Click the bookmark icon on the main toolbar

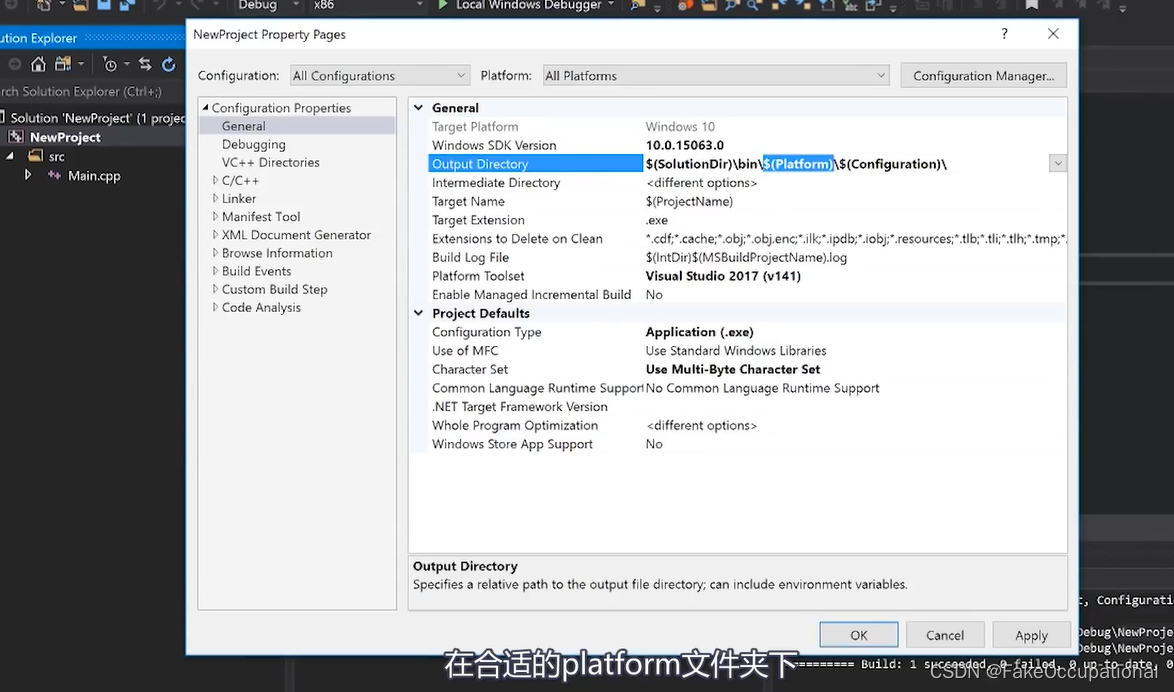pos(1032,6)
